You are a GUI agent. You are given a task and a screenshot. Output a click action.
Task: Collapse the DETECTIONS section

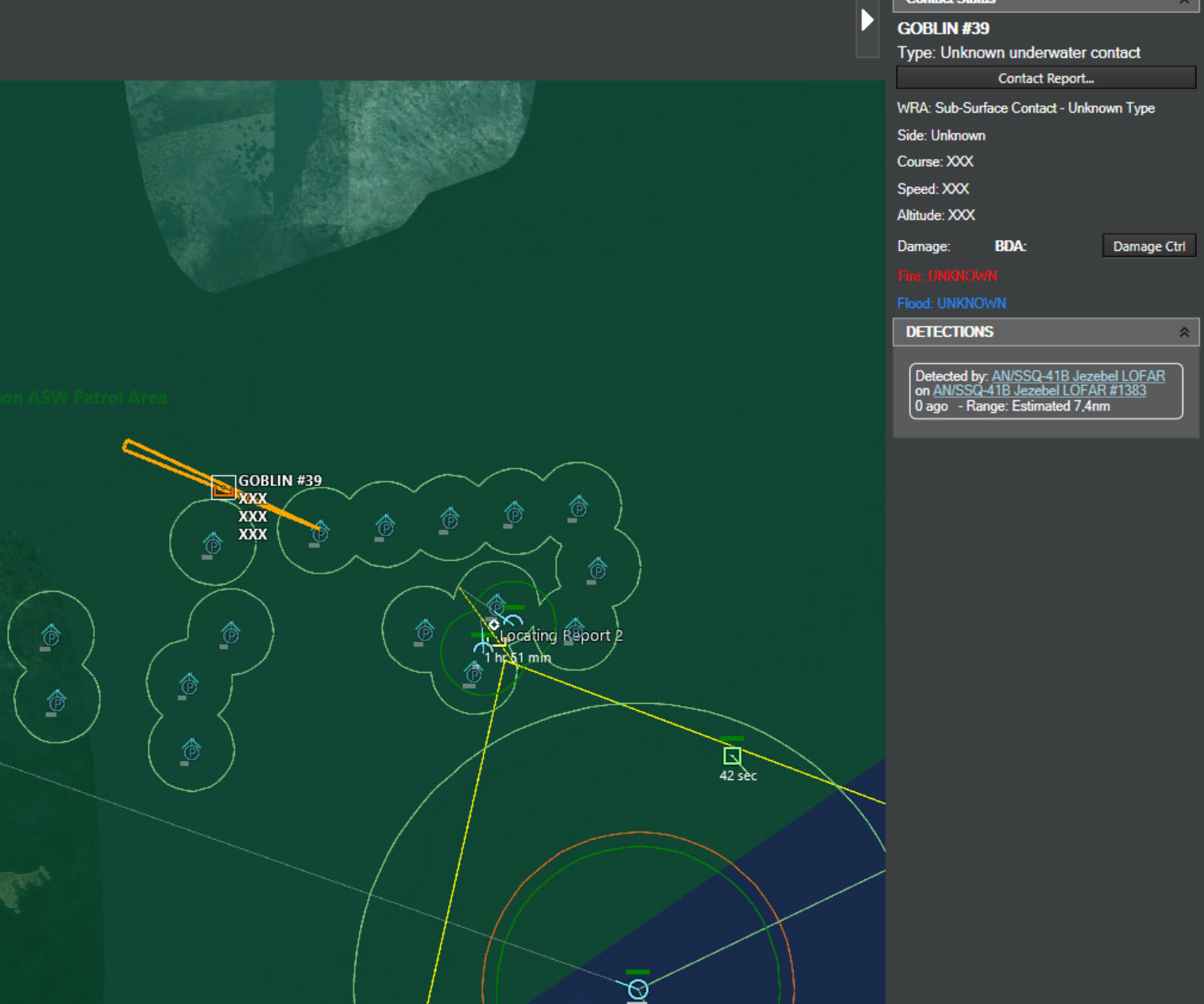1183,332
